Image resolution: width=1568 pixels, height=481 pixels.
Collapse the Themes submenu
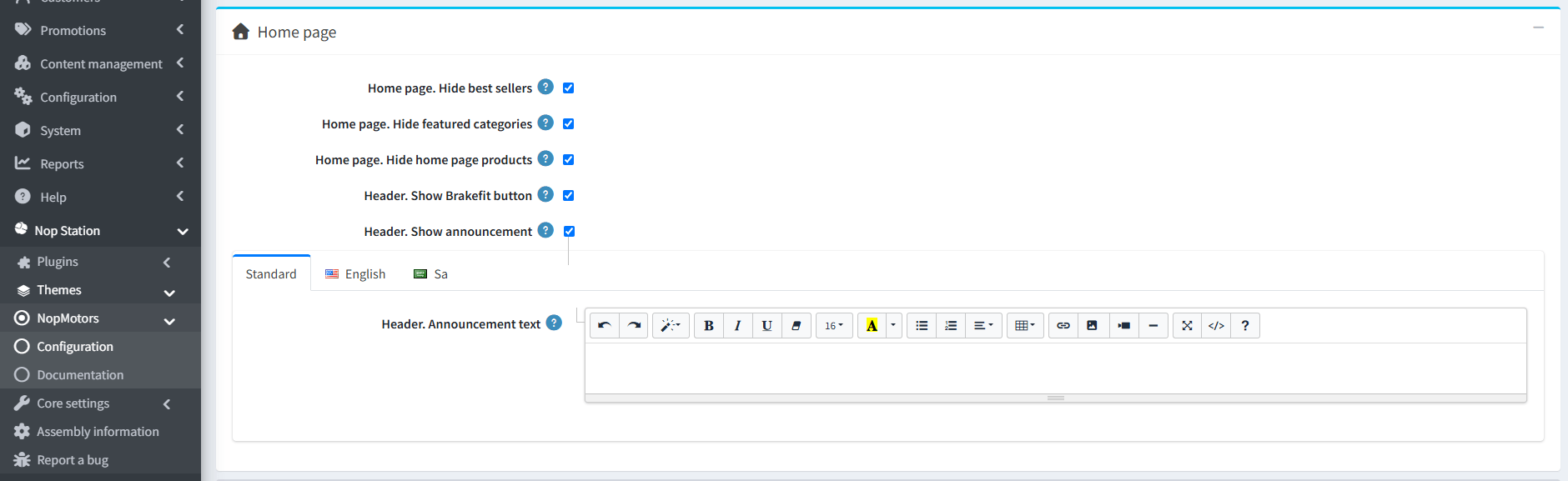click(100, 290)
